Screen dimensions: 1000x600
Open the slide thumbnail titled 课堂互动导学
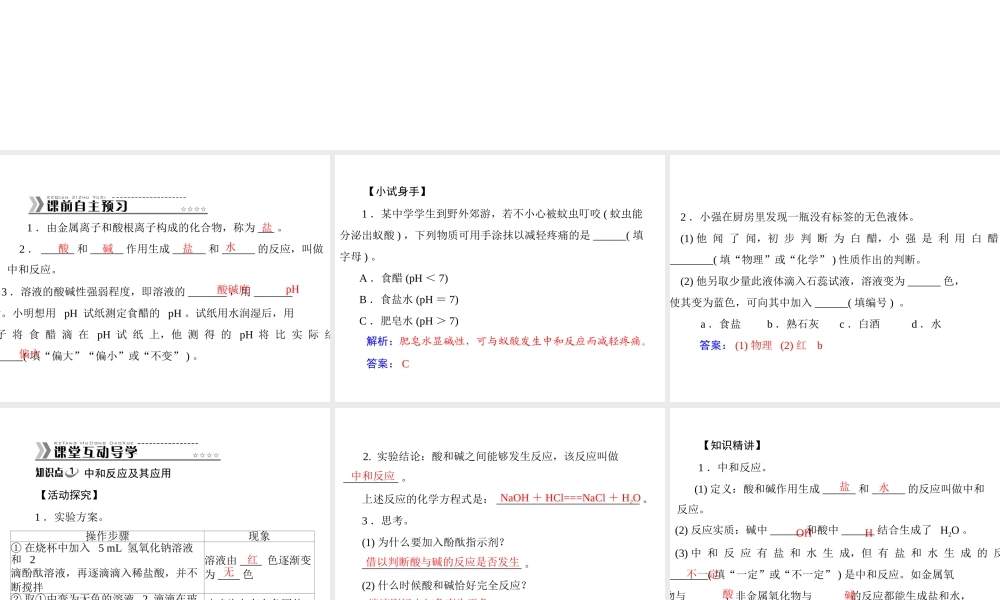tap(165, 504)
